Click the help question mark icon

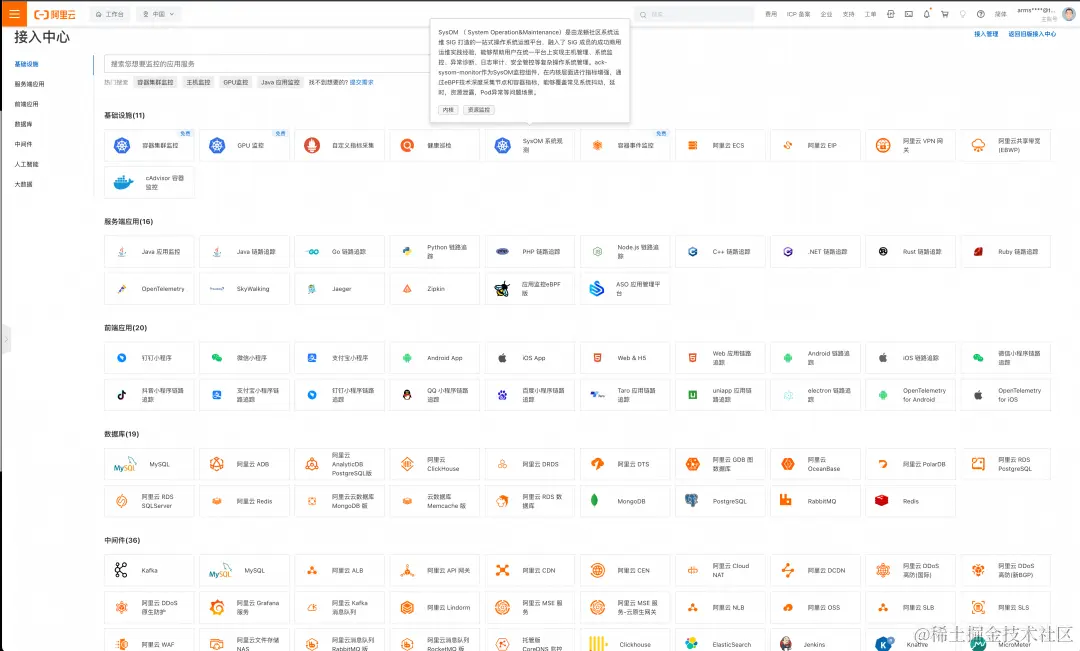(x=980, y=14)
